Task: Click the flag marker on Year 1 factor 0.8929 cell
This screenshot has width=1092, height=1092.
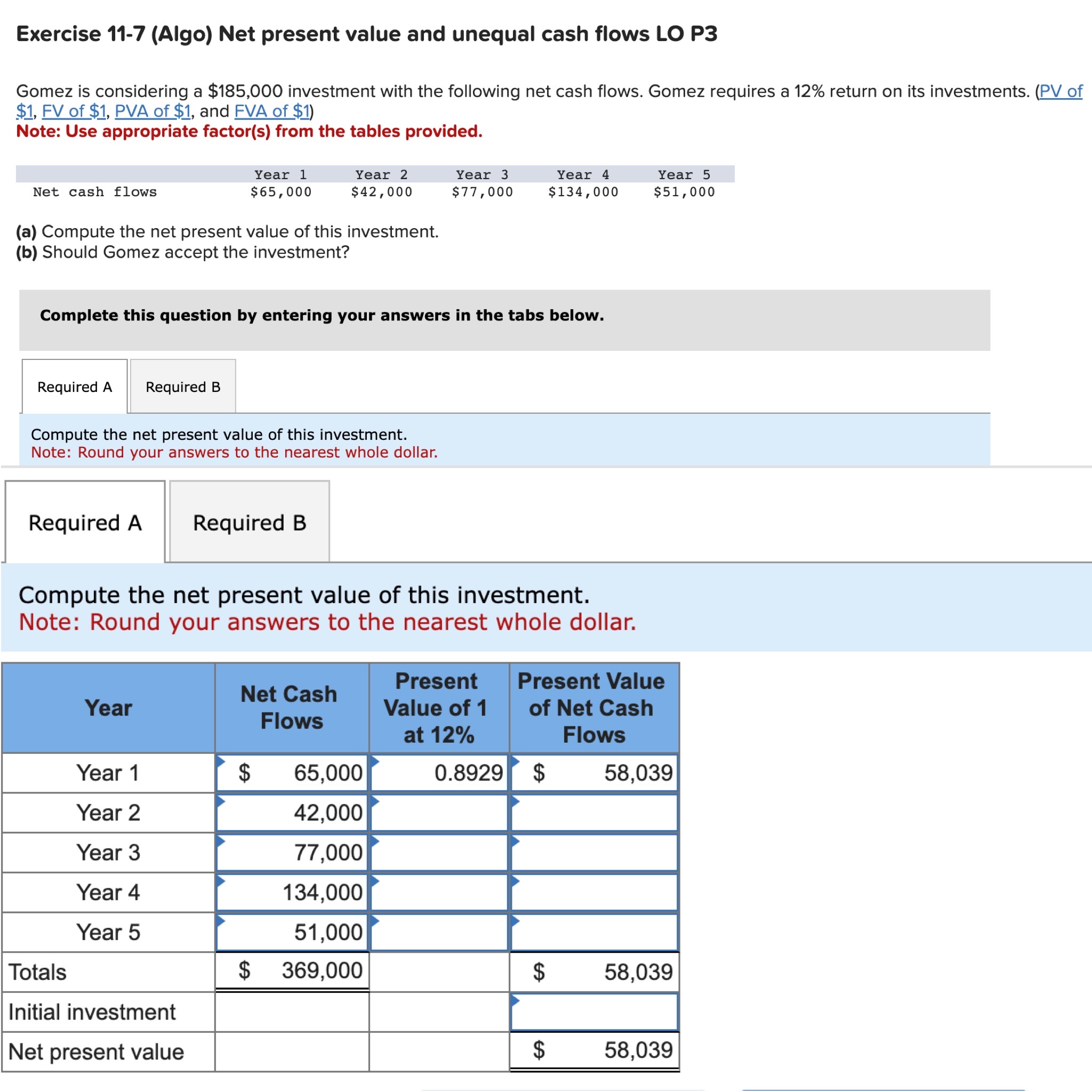Action: pyautogui.click(x=375, y=761)
